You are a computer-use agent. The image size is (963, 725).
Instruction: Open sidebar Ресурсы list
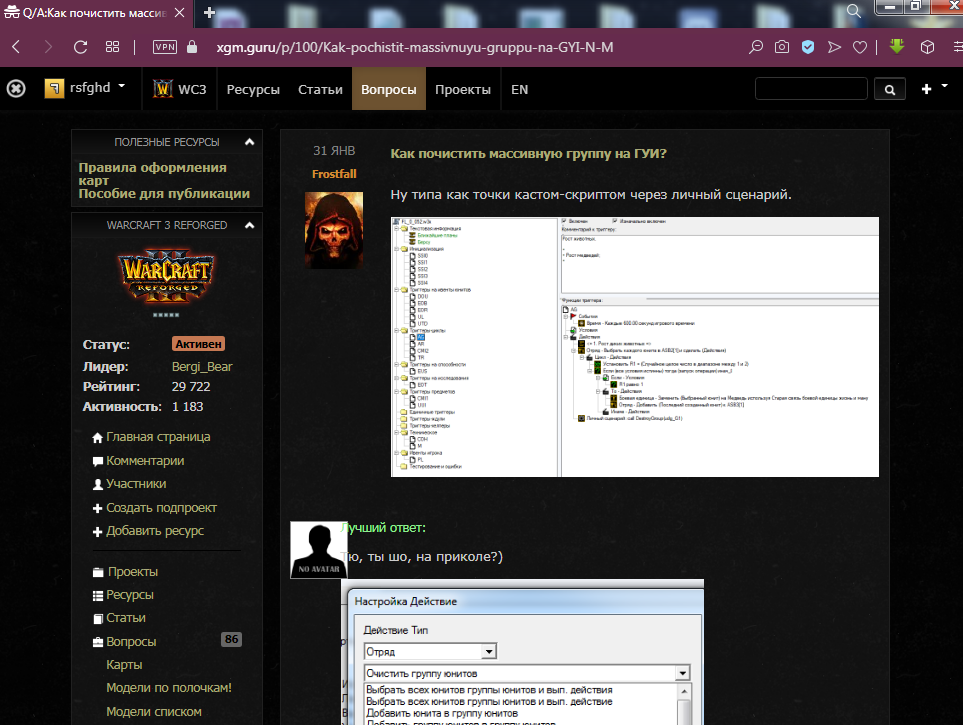tap(123, 595)
